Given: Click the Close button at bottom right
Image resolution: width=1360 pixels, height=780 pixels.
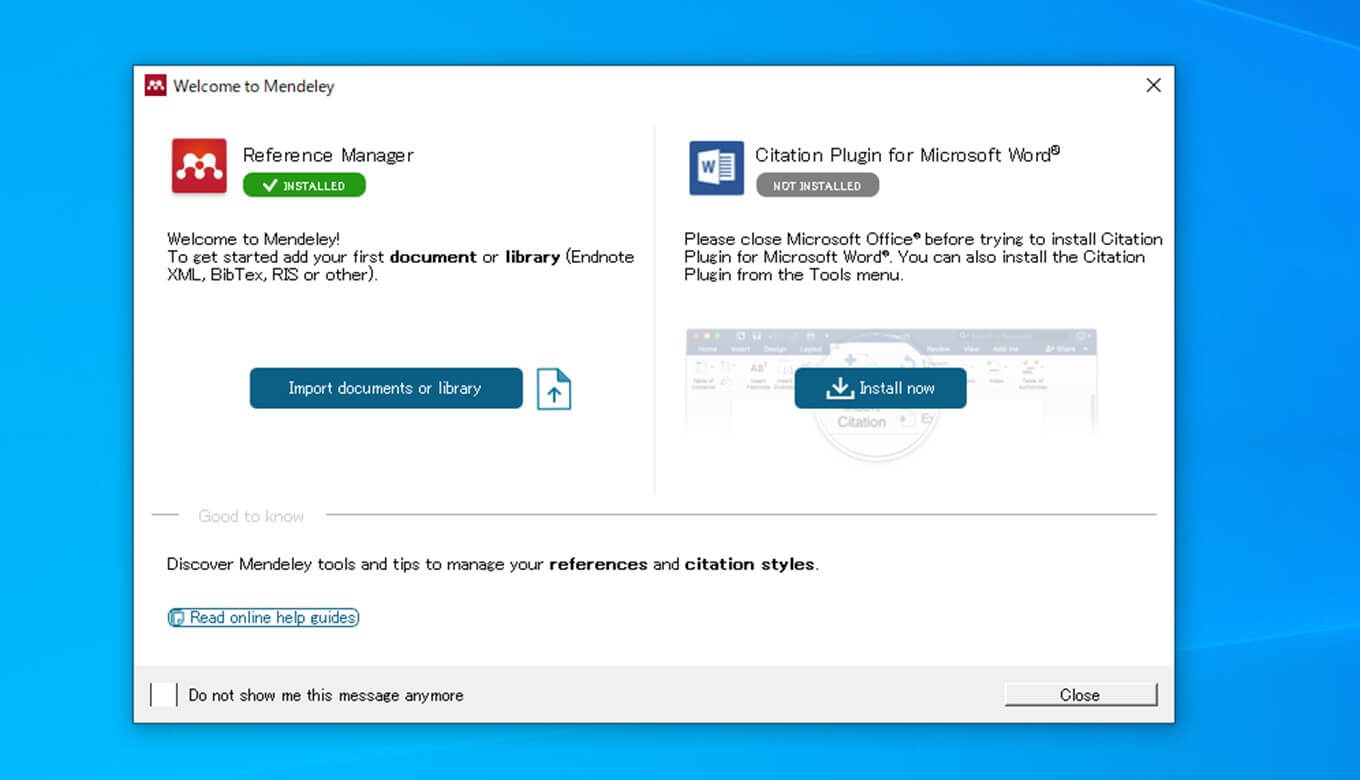Looking at the screenshot, I should 1080,695.
